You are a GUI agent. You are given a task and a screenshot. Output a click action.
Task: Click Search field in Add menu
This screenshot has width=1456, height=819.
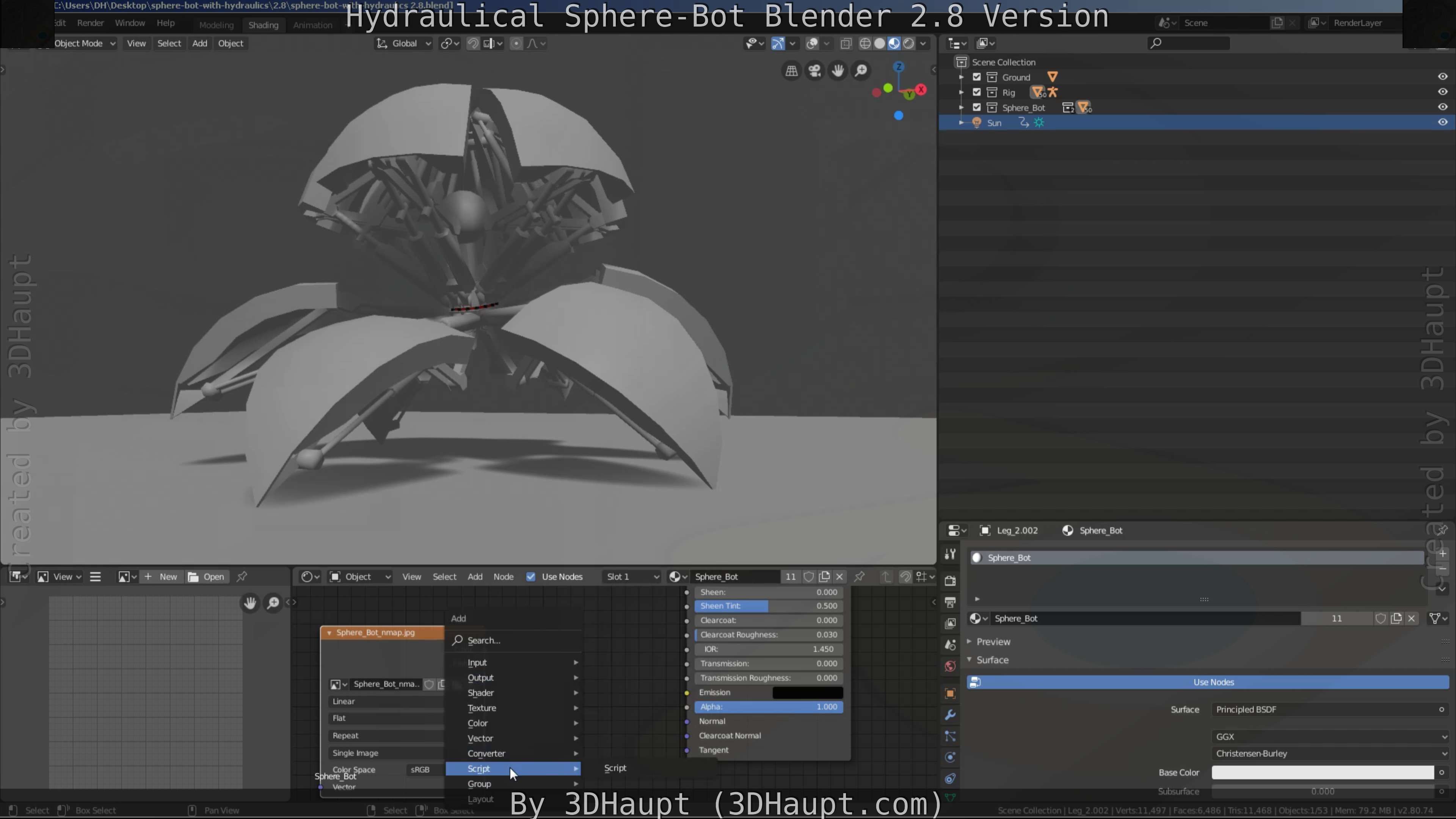click(x=514, y=640)
